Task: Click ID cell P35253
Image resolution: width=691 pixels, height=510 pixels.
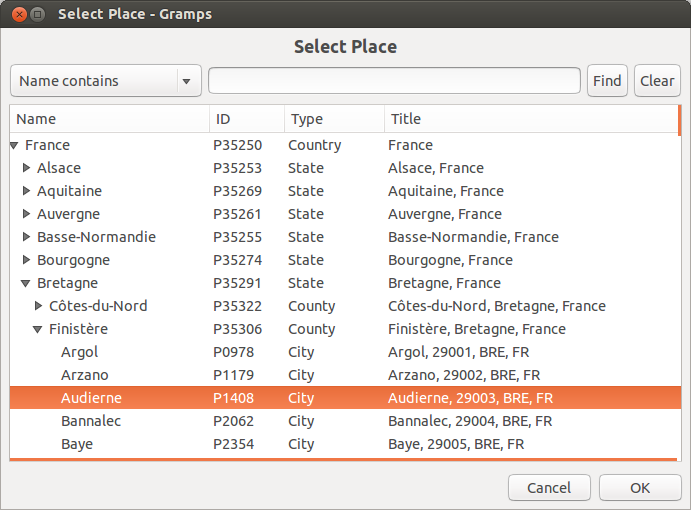Action: pos(238,168)
